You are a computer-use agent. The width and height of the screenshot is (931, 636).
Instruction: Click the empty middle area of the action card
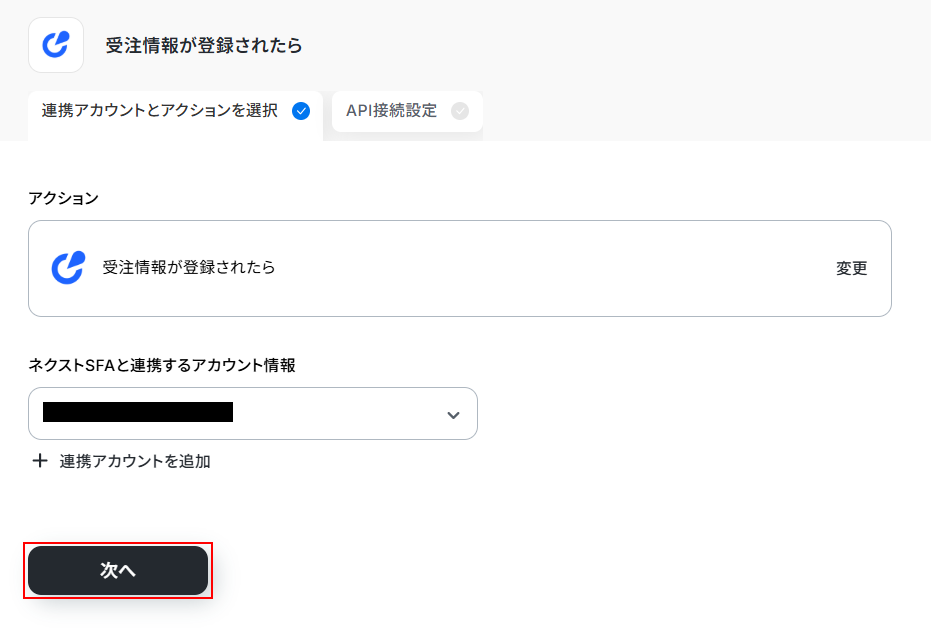tap(550, 268)
